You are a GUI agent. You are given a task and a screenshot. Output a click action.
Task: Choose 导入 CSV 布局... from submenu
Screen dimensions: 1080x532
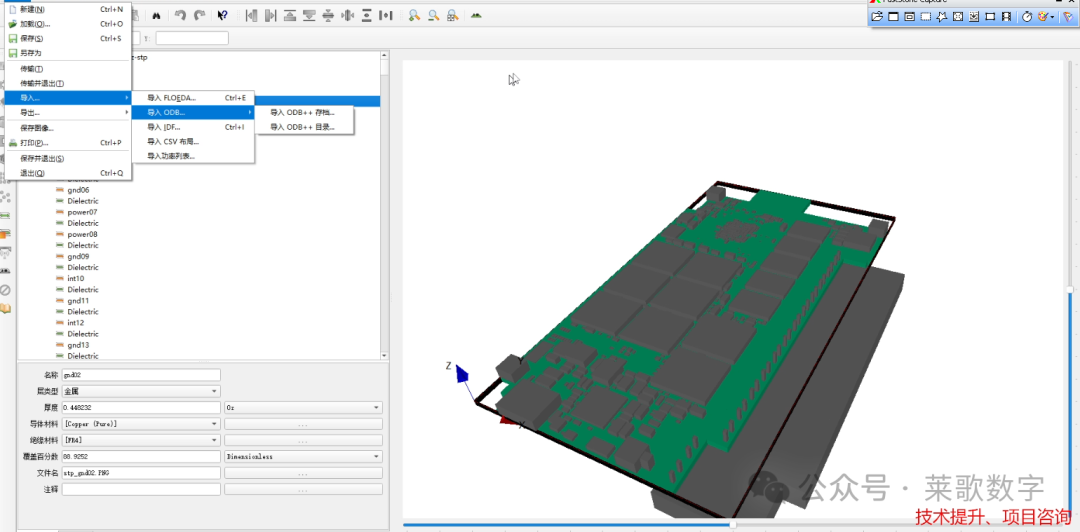pyautogui.click(x=194, y=141)
